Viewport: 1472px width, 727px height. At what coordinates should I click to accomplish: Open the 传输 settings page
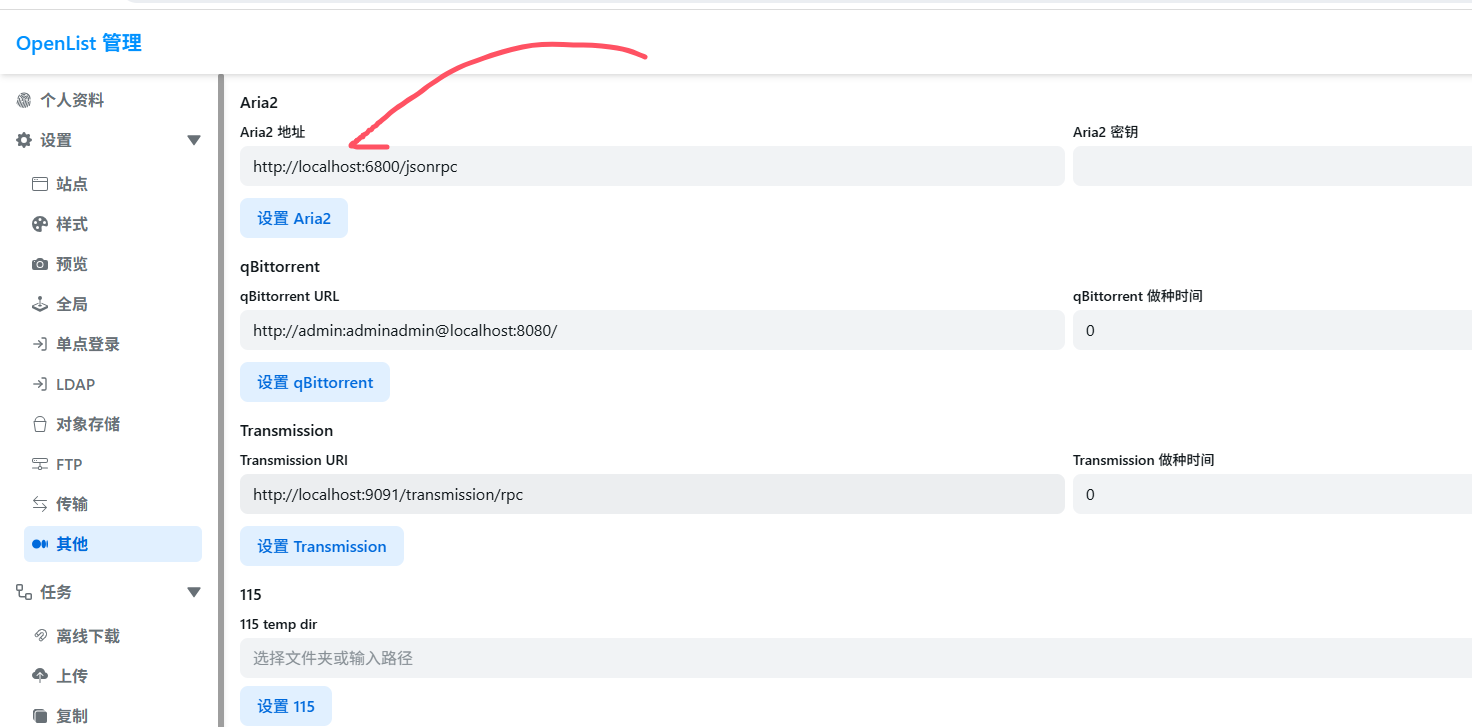(x=71, y=504)
